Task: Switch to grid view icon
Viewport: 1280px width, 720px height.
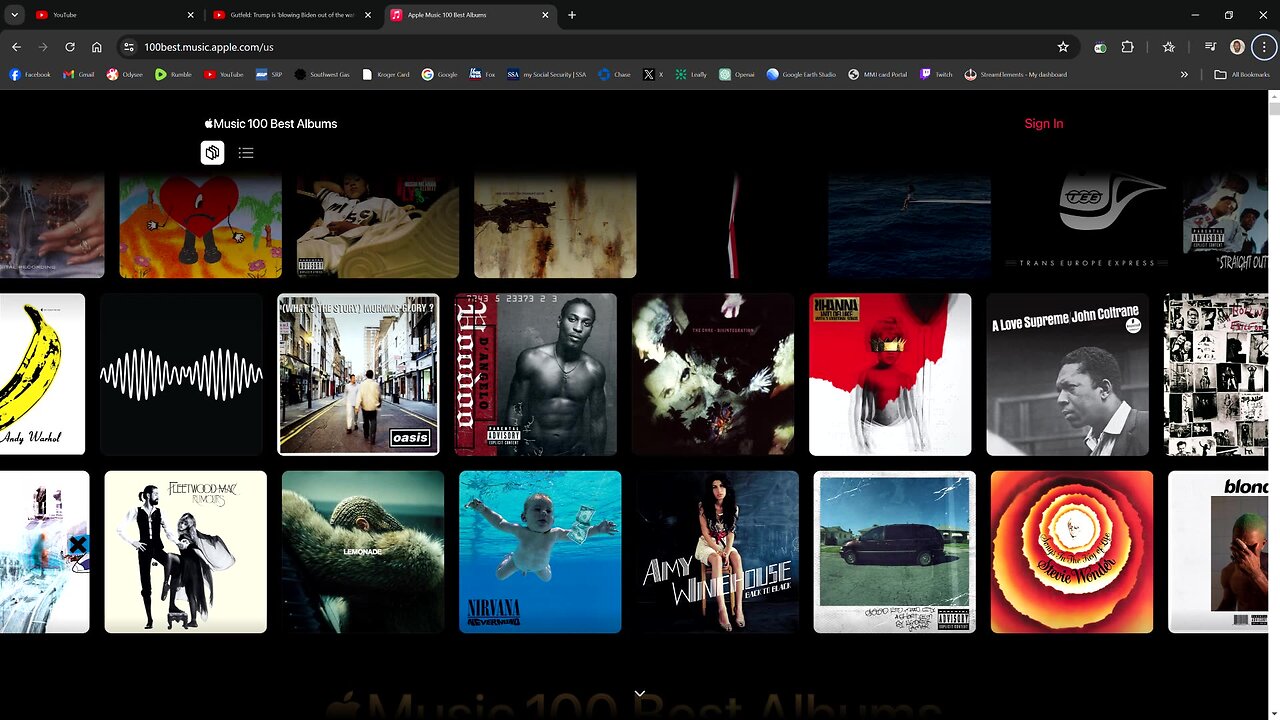Action: click(x=212, y=153)
